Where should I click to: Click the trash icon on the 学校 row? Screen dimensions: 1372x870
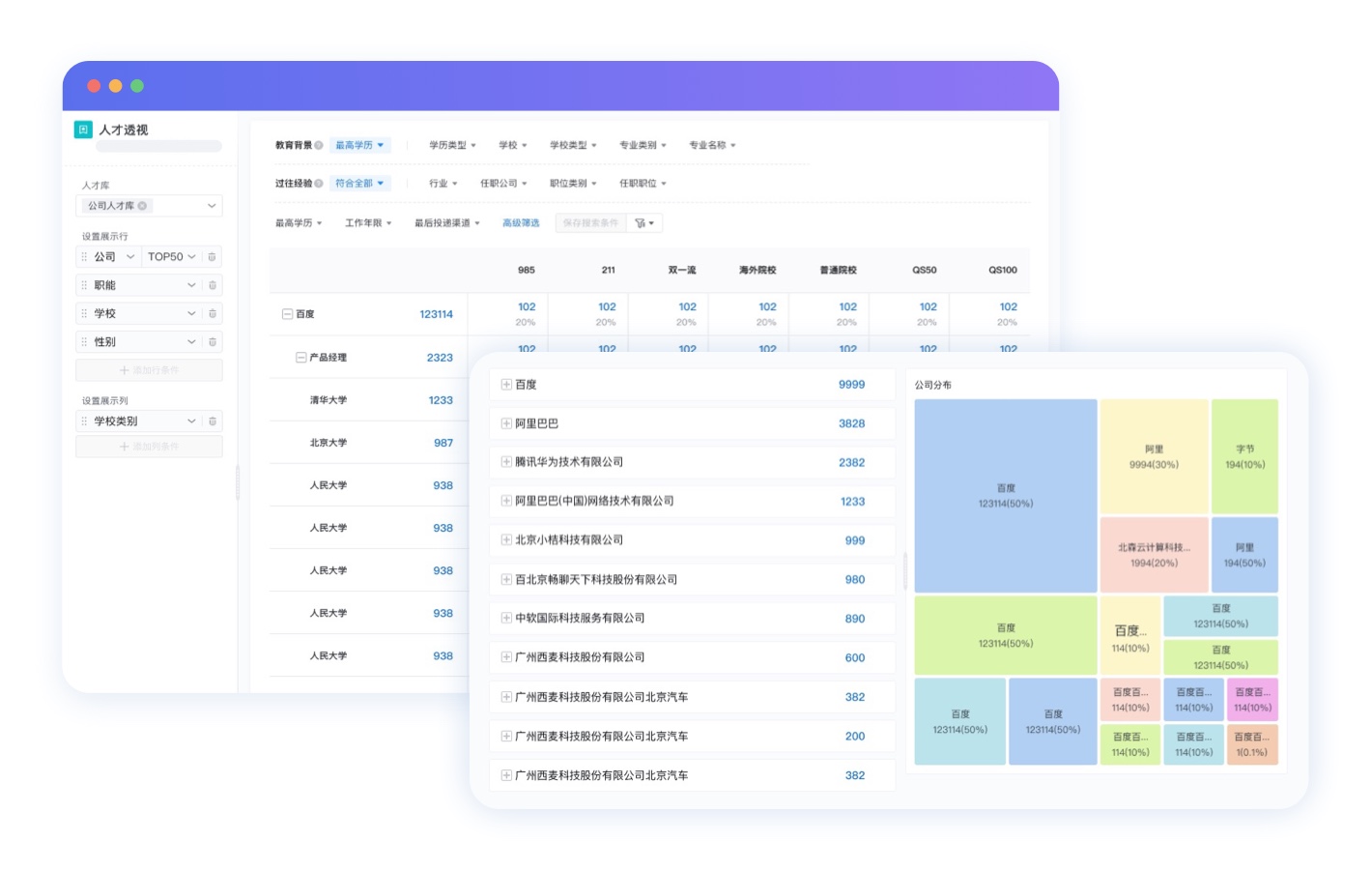[213, 313]
